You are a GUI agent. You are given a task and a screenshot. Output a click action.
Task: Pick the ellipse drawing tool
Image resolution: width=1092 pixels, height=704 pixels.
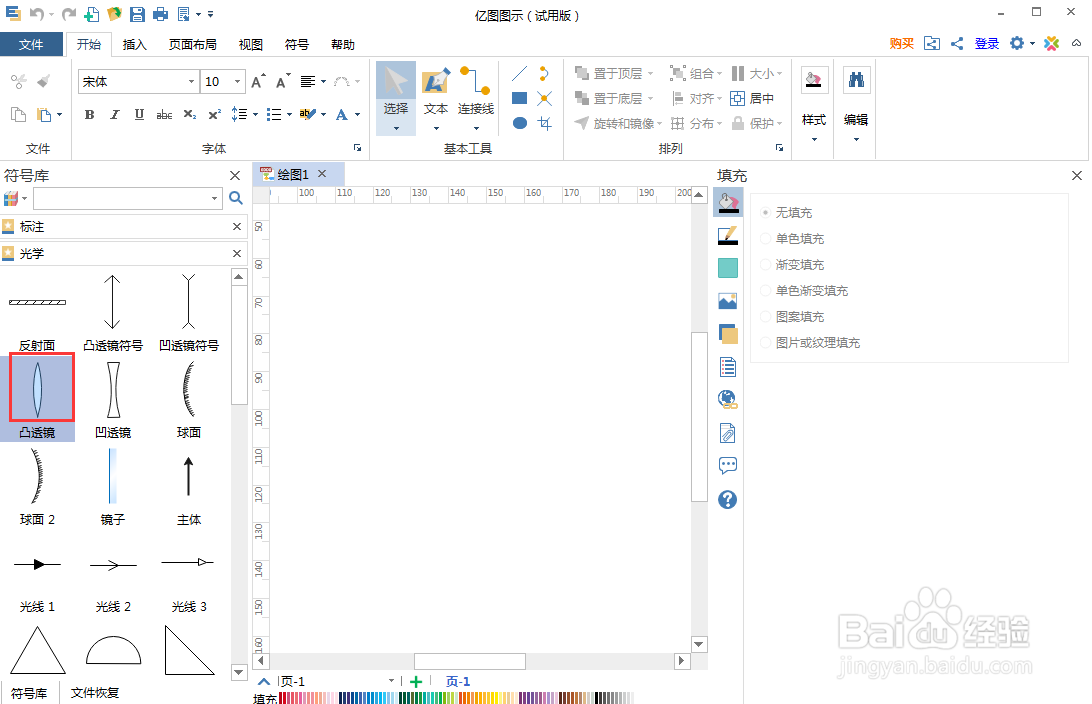pyautogui.click(x=520, y=123)
